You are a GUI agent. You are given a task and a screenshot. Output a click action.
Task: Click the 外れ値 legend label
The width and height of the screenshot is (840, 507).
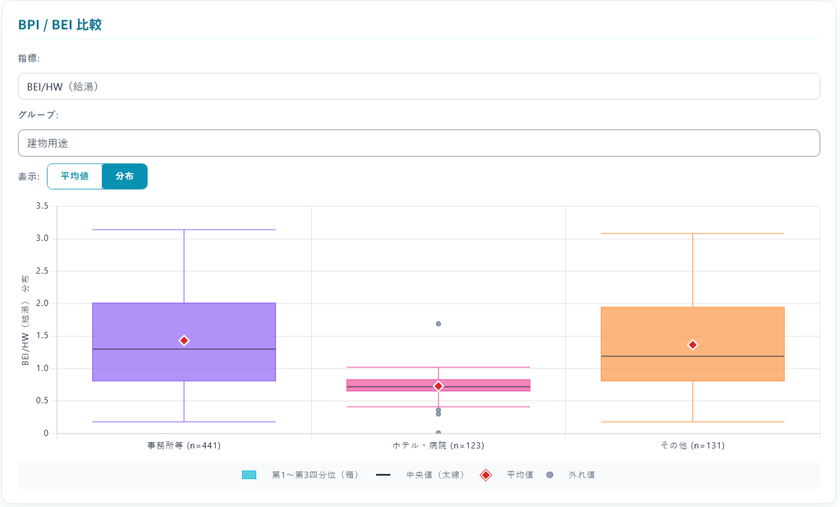click(x=582, y=475)
